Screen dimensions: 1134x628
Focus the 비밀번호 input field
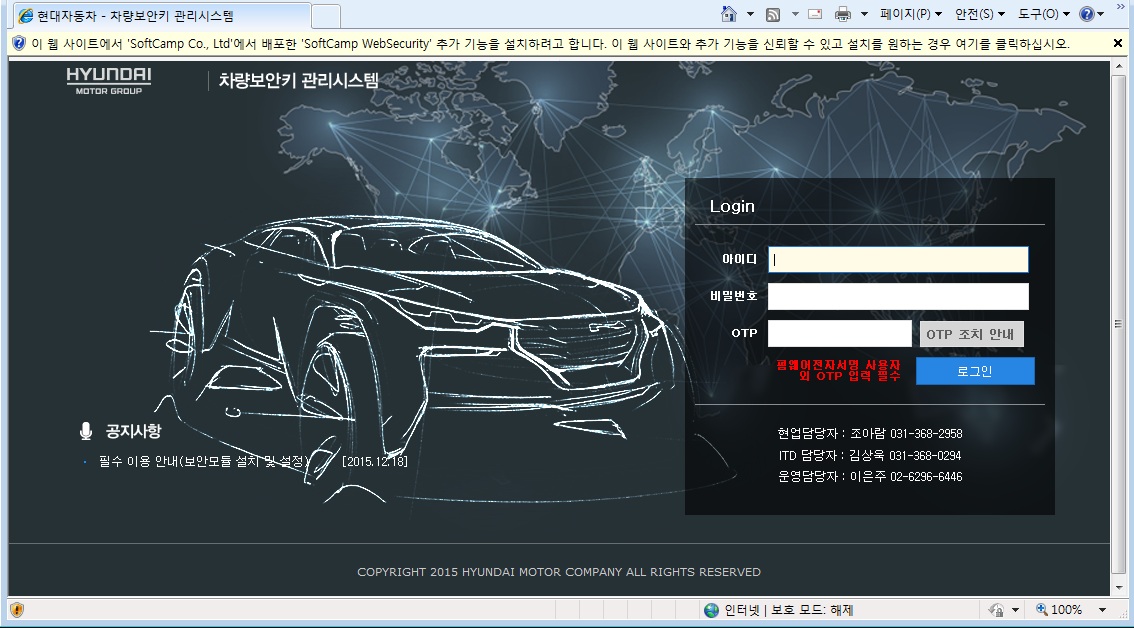click(898, 297)
